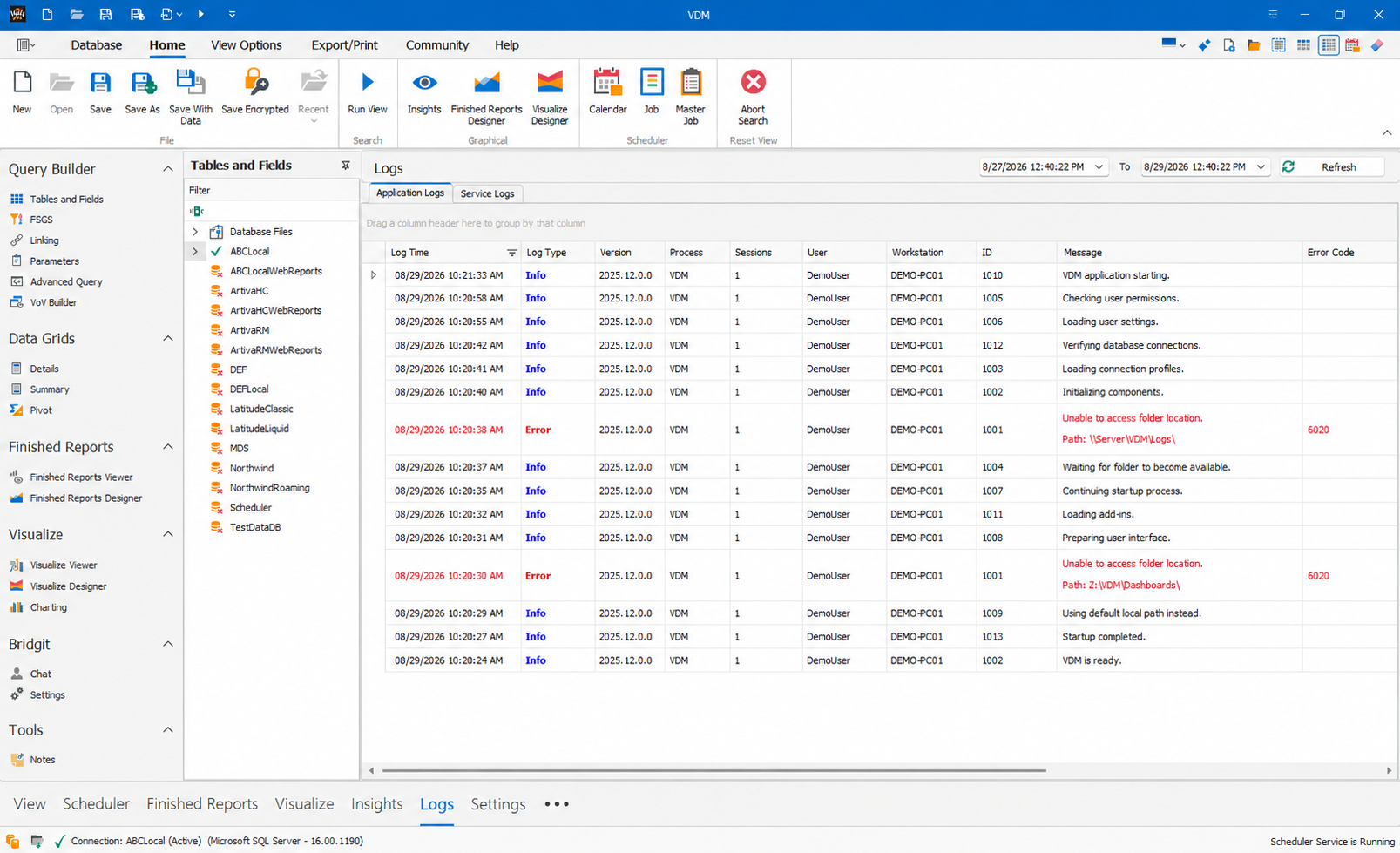Image resolution: width=1400 pixels, height=853 pixels.
Task: Open Notes under Tools
Action: click(x=42, y=760)
